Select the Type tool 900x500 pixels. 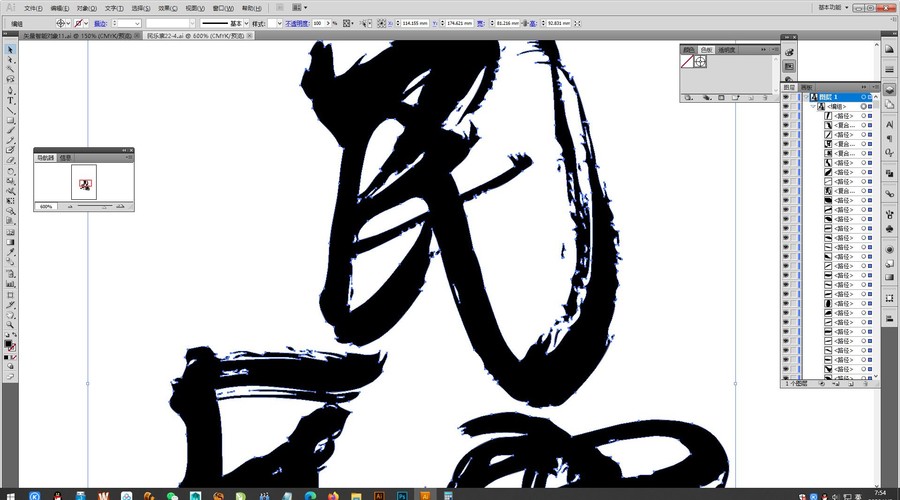[10, 100]
